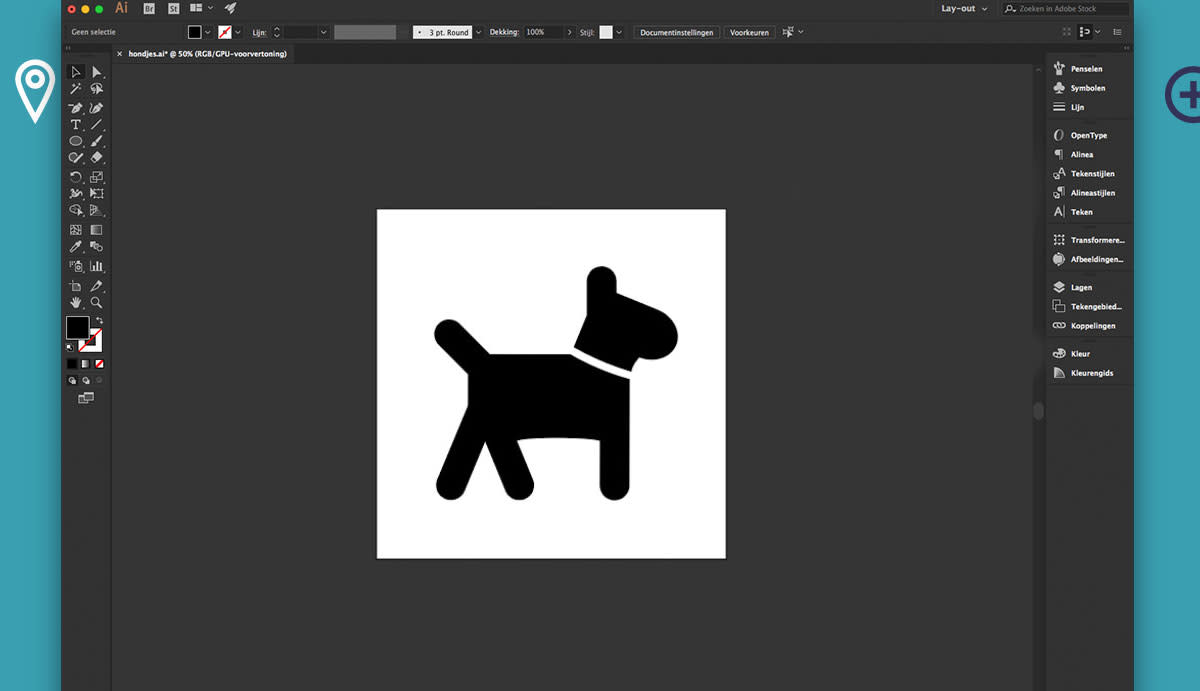This screenshot has height=691, width=1200.
Task: Open Adobe Stock (St) icon
Action: coord(174,8)
